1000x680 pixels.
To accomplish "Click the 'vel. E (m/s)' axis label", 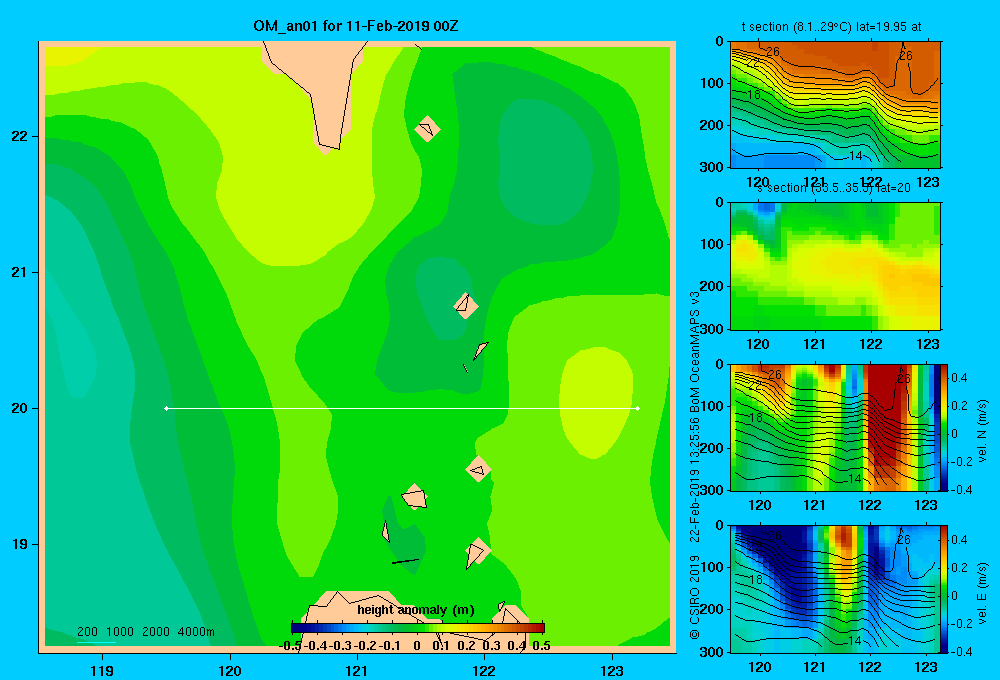I will tap(983, 592).
